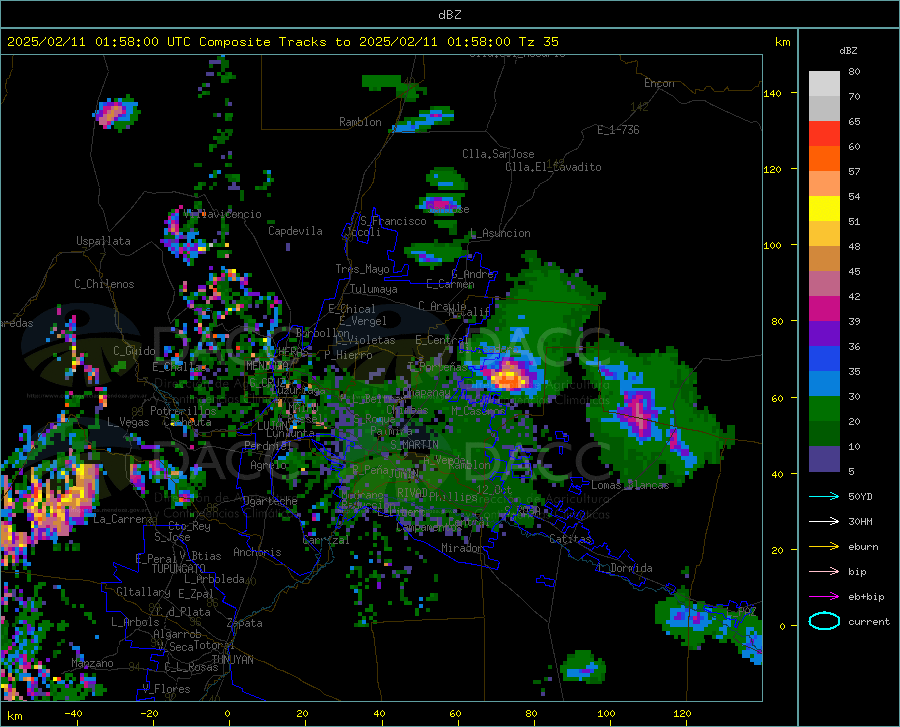
Task: Click the TUNUYAN map label
Action: [x=232, y=660]
